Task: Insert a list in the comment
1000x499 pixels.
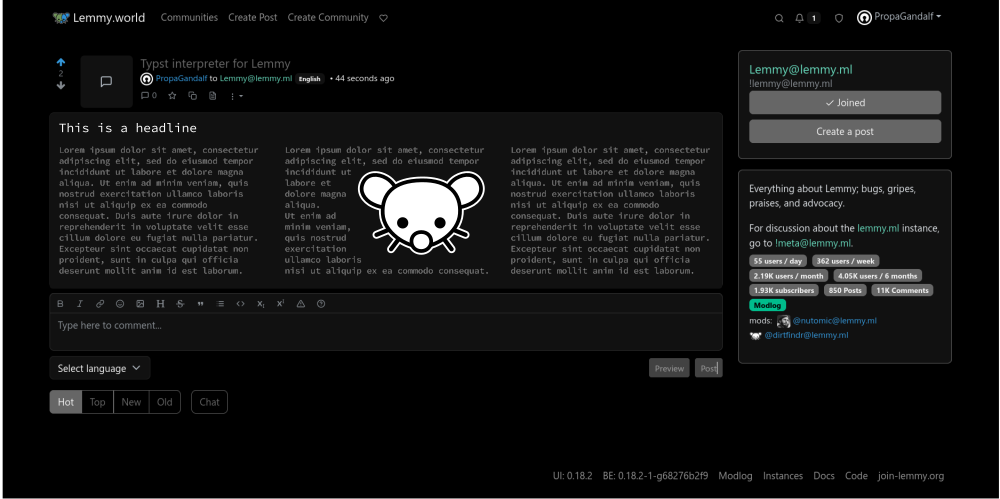Action: pos(221,304)
